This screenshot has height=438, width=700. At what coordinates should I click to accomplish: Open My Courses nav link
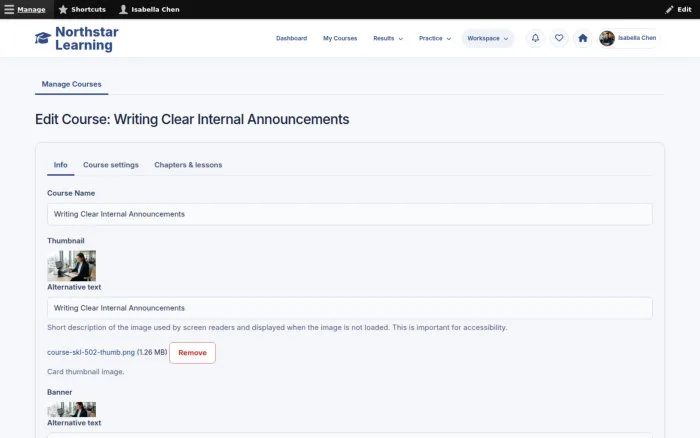click(x=340, y=38)
